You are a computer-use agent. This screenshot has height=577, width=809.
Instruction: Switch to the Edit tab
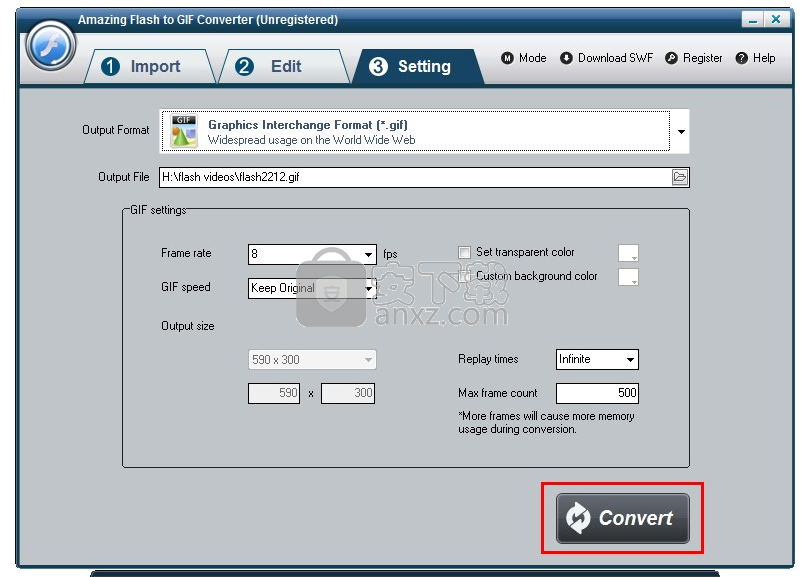(x=284, y=66)
